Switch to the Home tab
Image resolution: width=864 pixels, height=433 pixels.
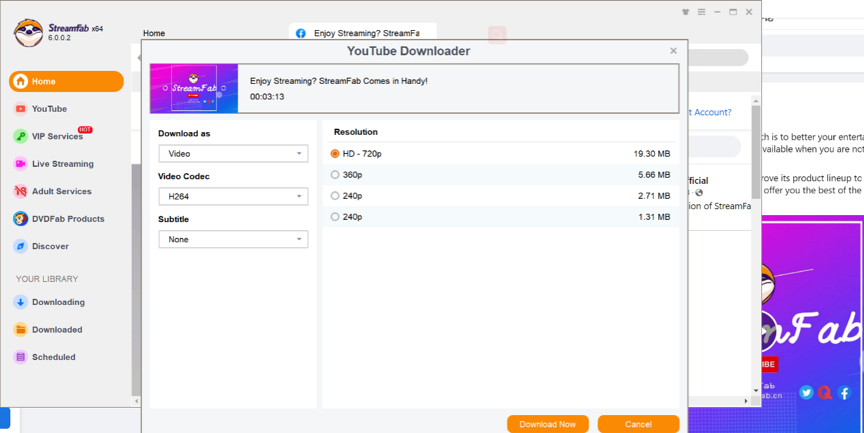154,33
